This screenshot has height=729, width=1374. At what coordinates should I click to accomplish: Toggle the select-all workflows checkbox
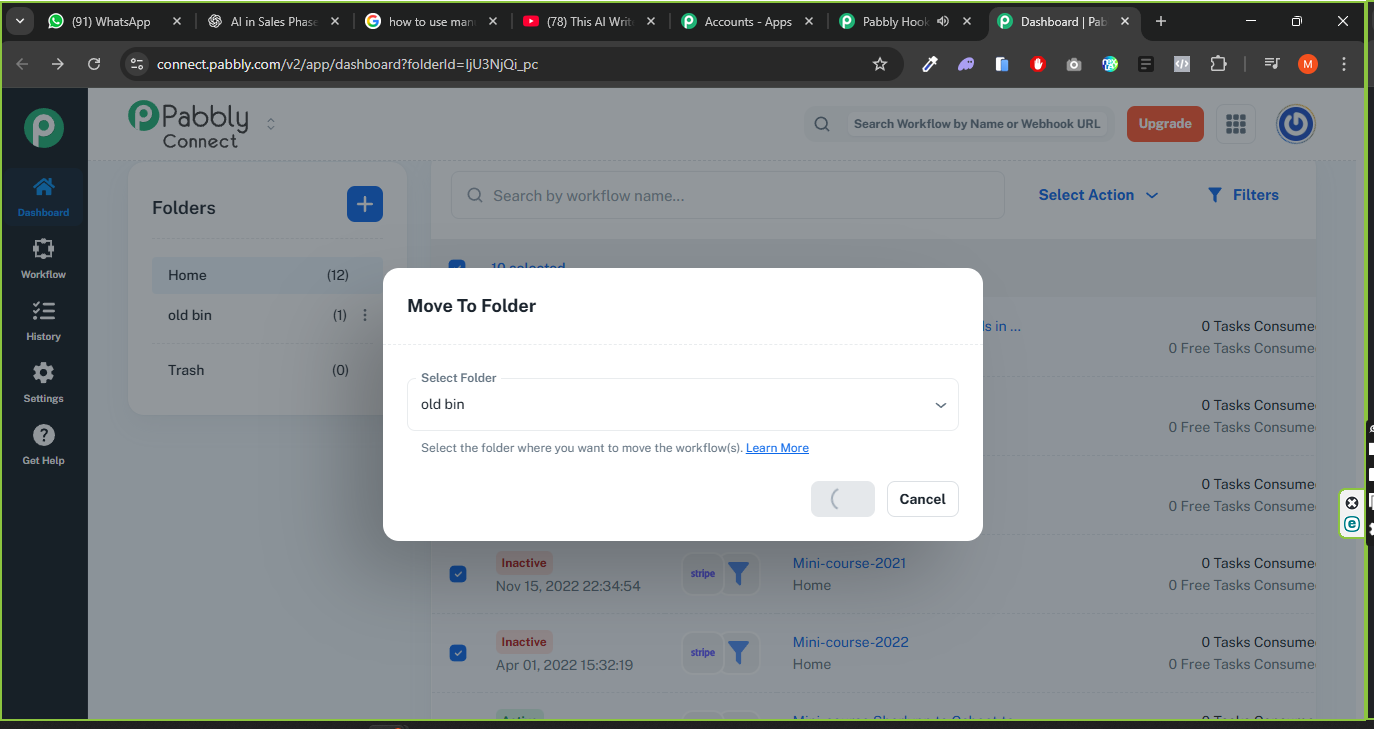pyautogui.click(x=457, y=267)
